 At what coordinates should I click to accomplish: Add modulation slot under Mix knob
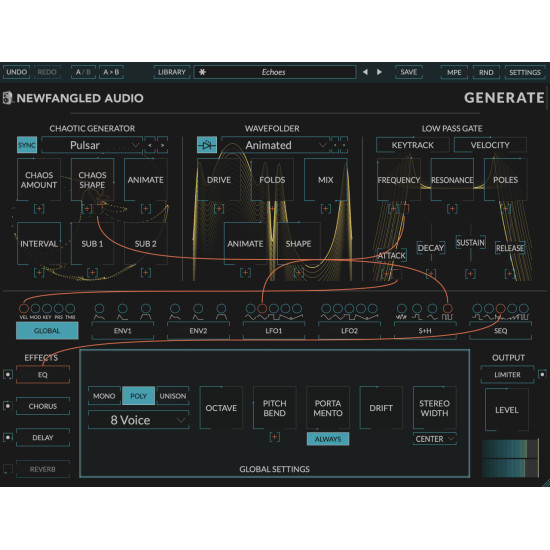[x=326, y=209]
